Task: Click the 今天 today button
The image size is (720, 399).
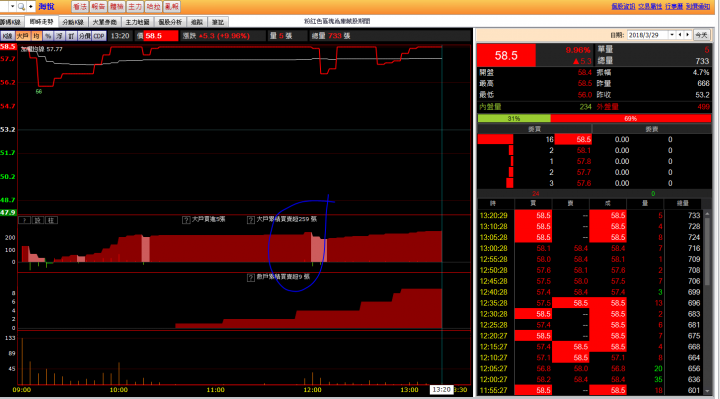Action: coord(701,35)
